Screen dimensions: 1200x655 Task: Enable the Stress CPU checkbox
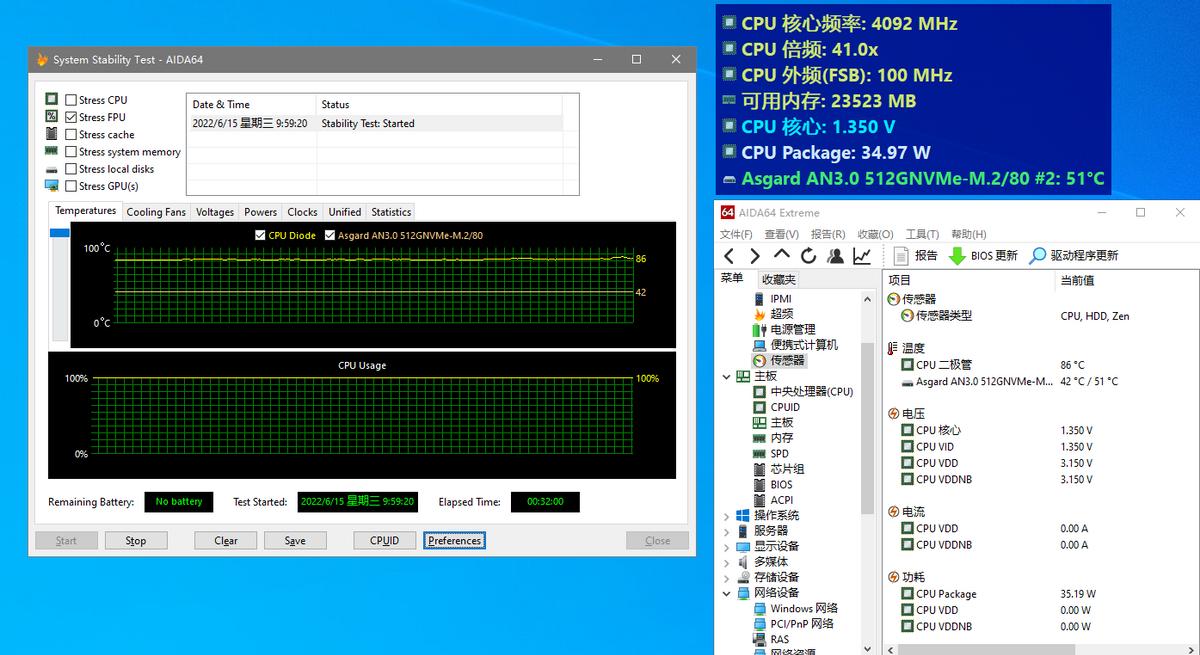[71, 100]
